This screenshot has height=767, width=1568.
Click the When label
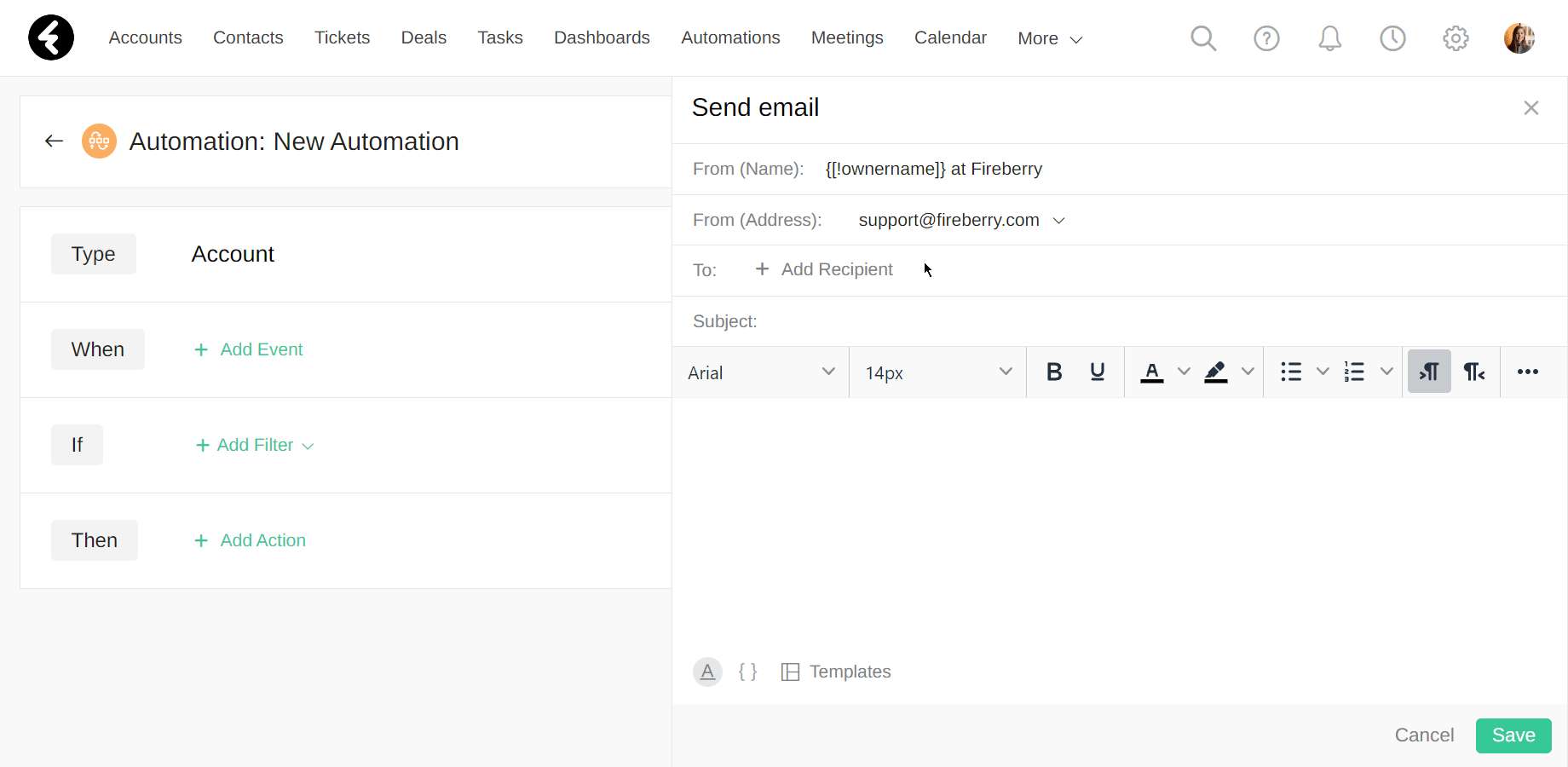click(x=98, y=349)
